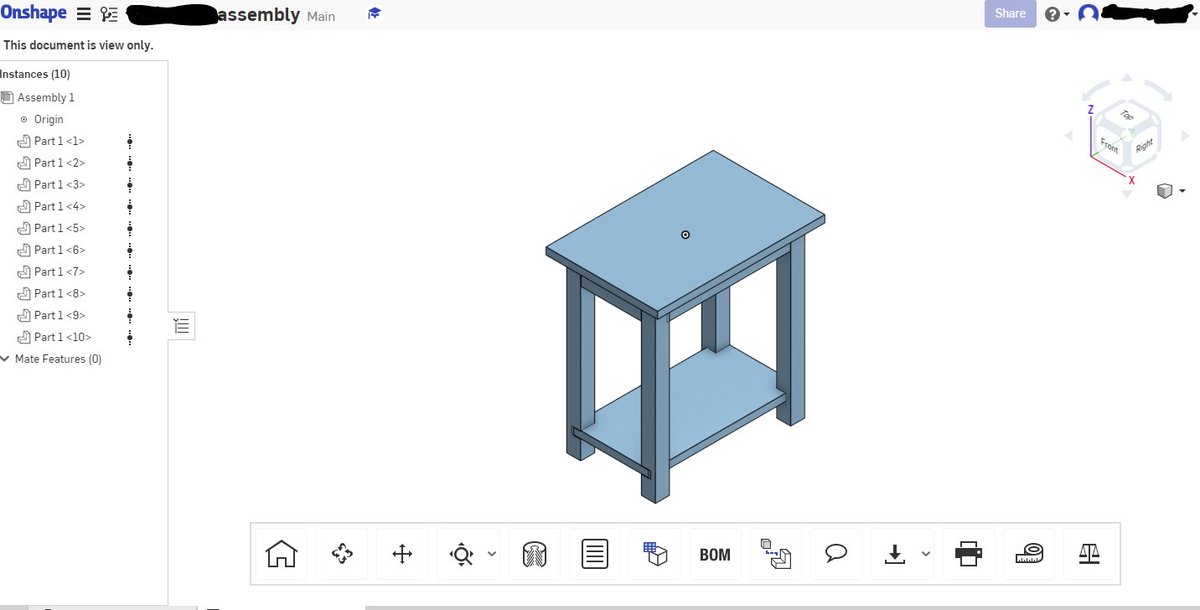Select Part 1 <4> instance
This screenshot has width=1200, height=610.
(59, 206)
